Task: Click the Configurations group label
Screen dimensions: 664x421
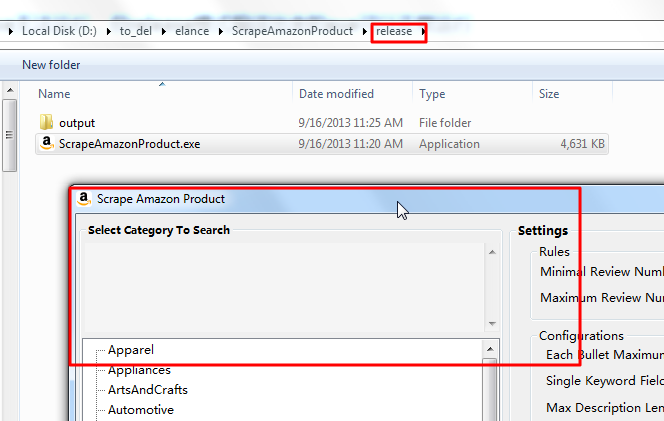Action: coord(581,335)
